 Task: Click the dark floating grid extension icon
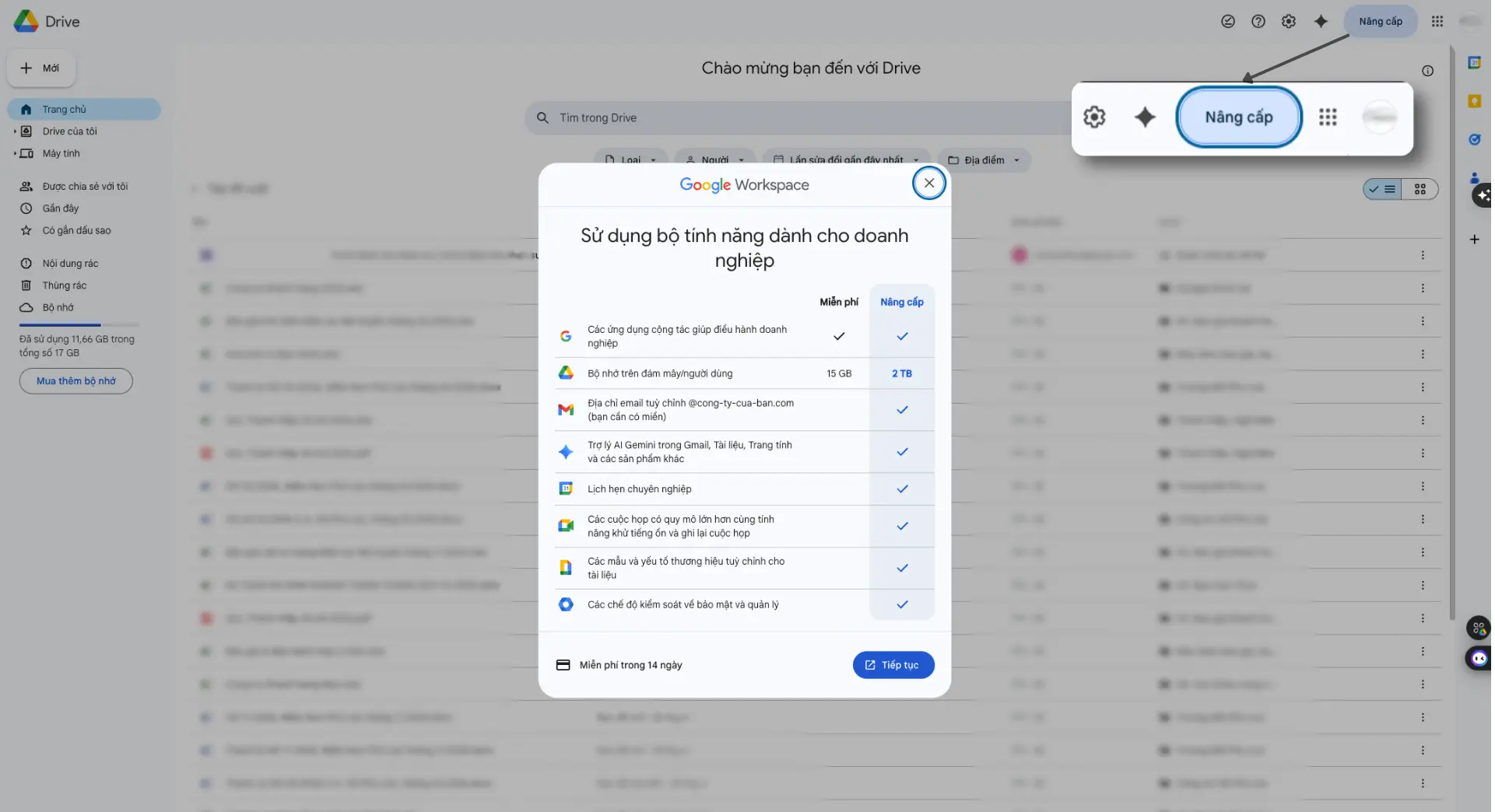(x=1480, y=628)
